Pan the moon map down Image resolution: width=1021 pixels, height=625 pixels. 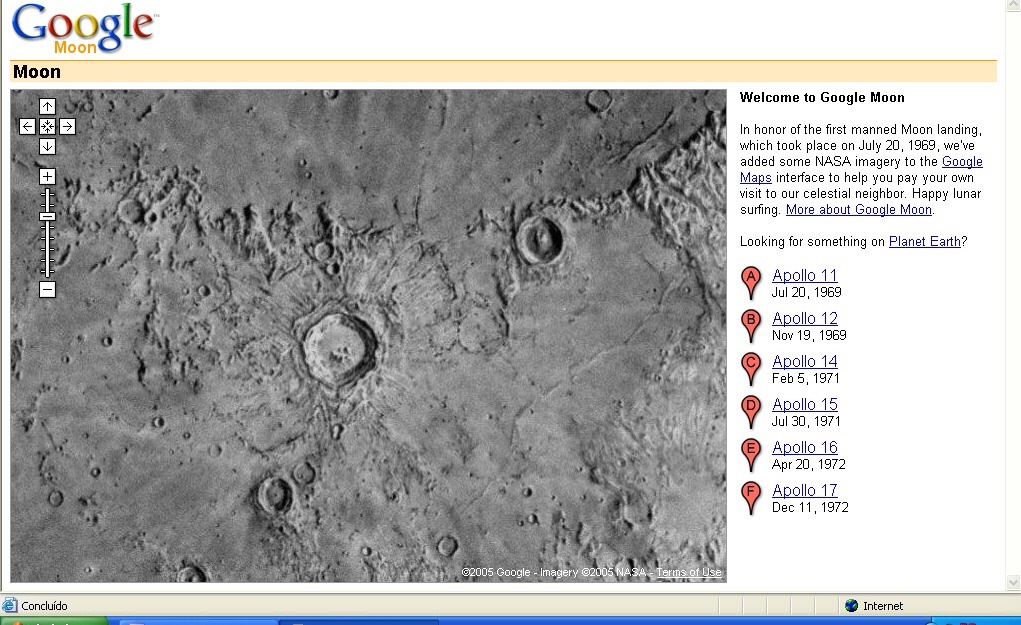tap(47, 146)
